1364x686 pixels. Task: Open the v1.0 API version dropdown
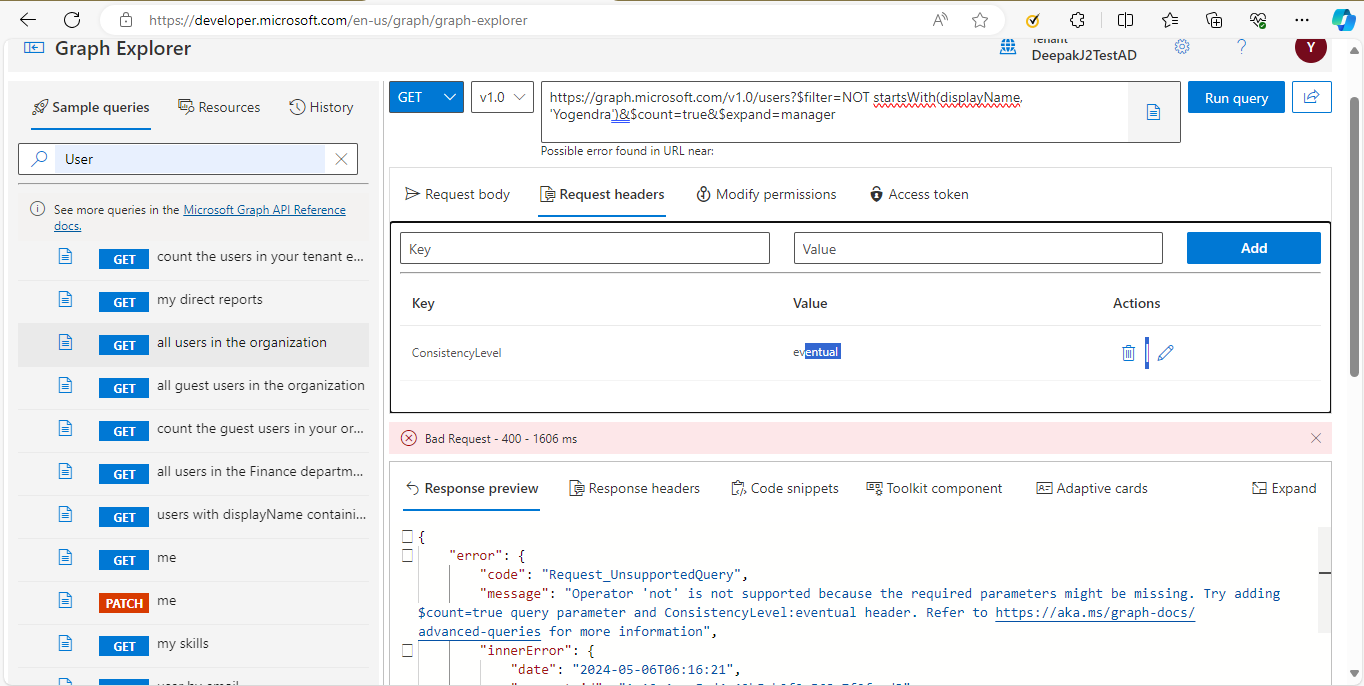point(502,97)
